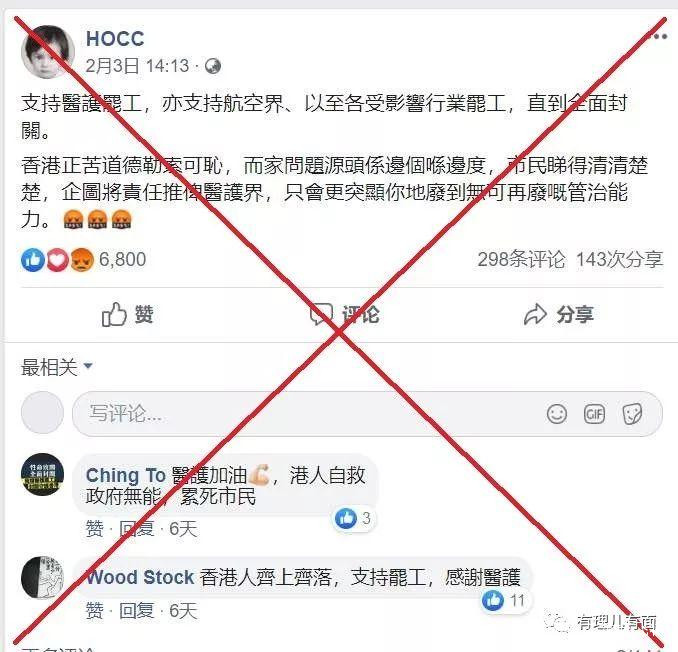678x652 pixels.
Task: Open the 298条评论 comments list
Action: (x=521, y=259)
